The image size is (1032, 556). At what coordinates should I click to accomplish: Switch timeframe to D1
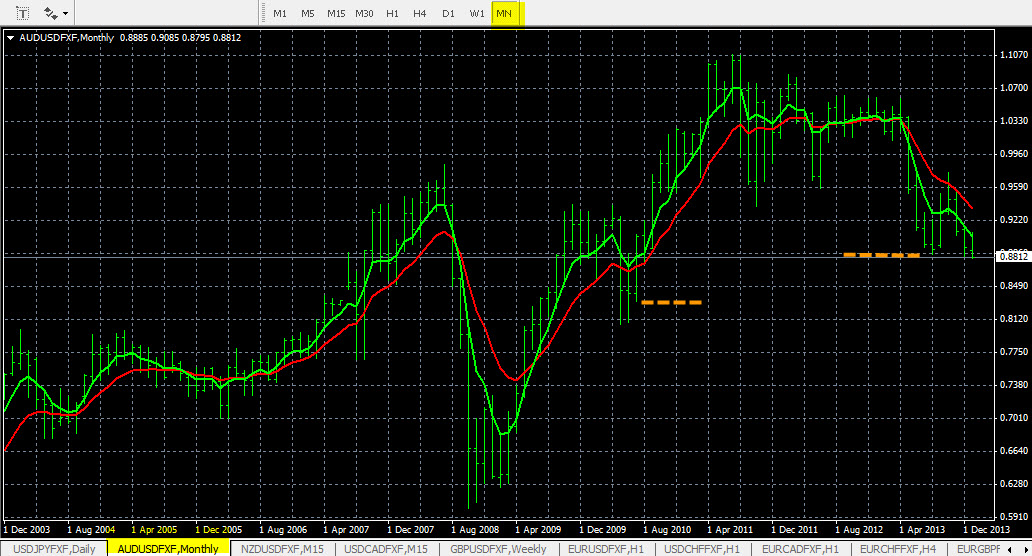tap(448, 13)
